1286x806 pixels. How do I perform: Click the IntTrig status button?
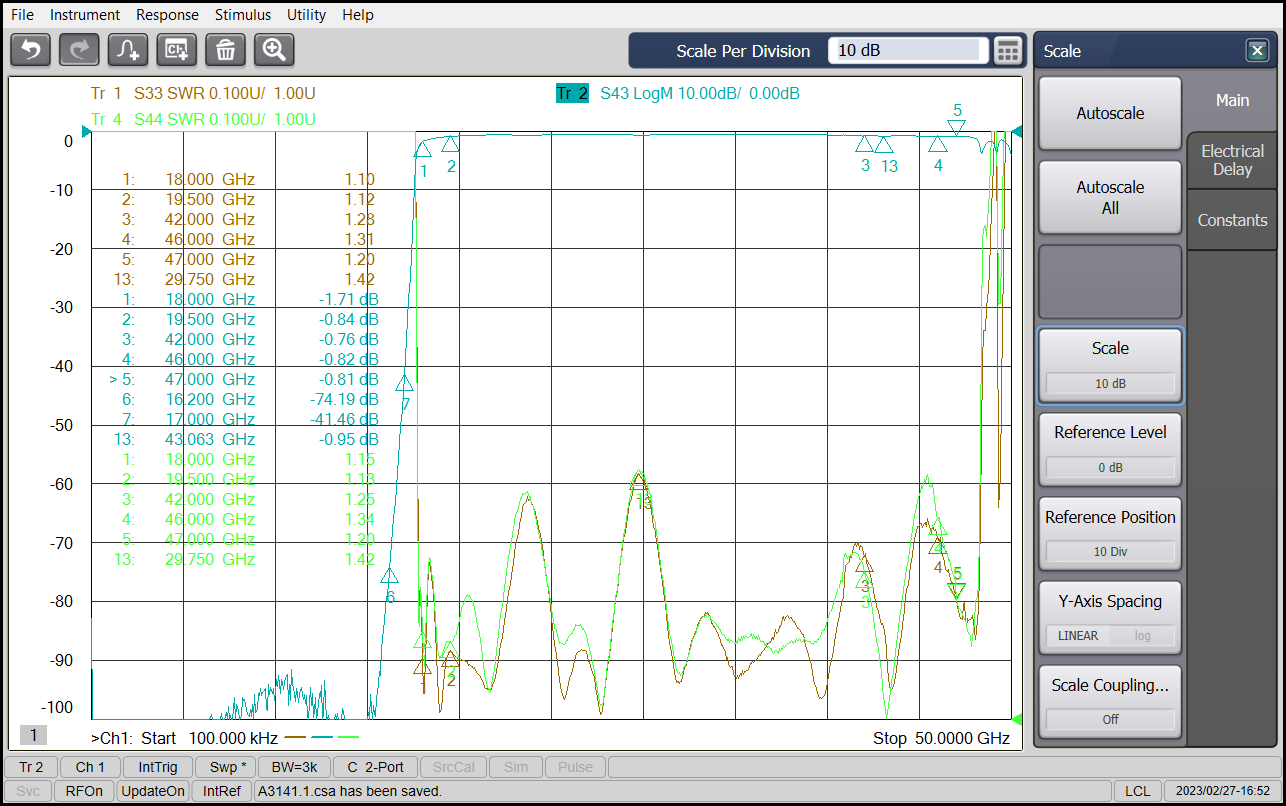(x=158, y=767)
